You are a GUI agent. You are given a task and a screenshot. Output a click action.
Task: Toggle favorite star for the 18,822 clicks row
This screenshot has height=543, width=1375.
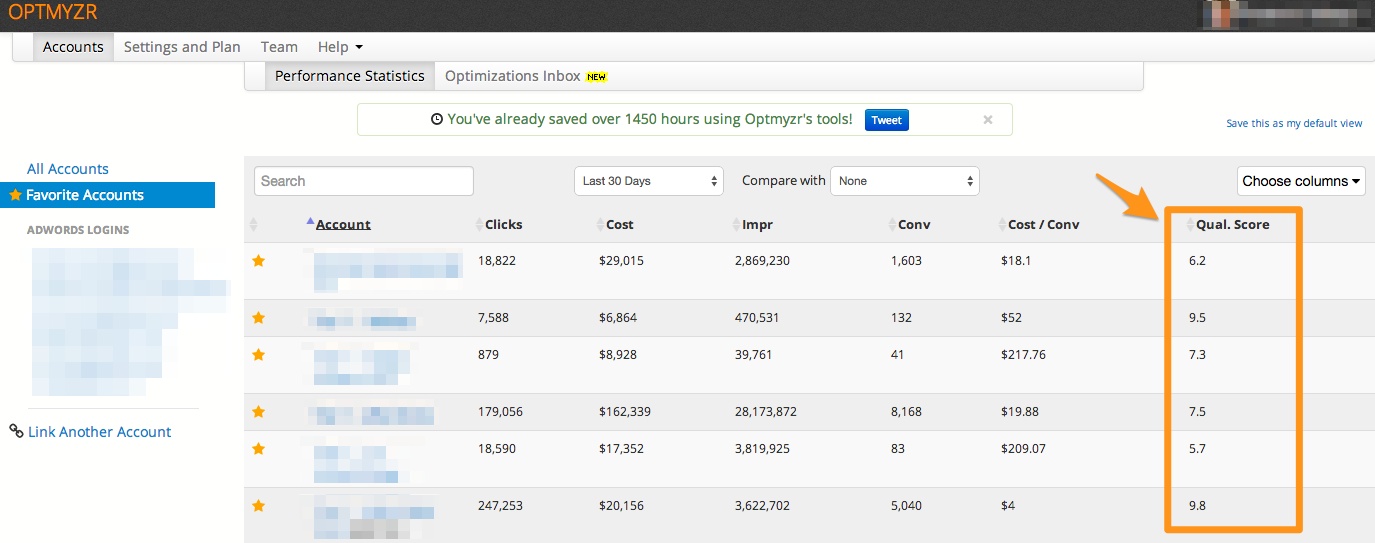(x=258, y=261)
